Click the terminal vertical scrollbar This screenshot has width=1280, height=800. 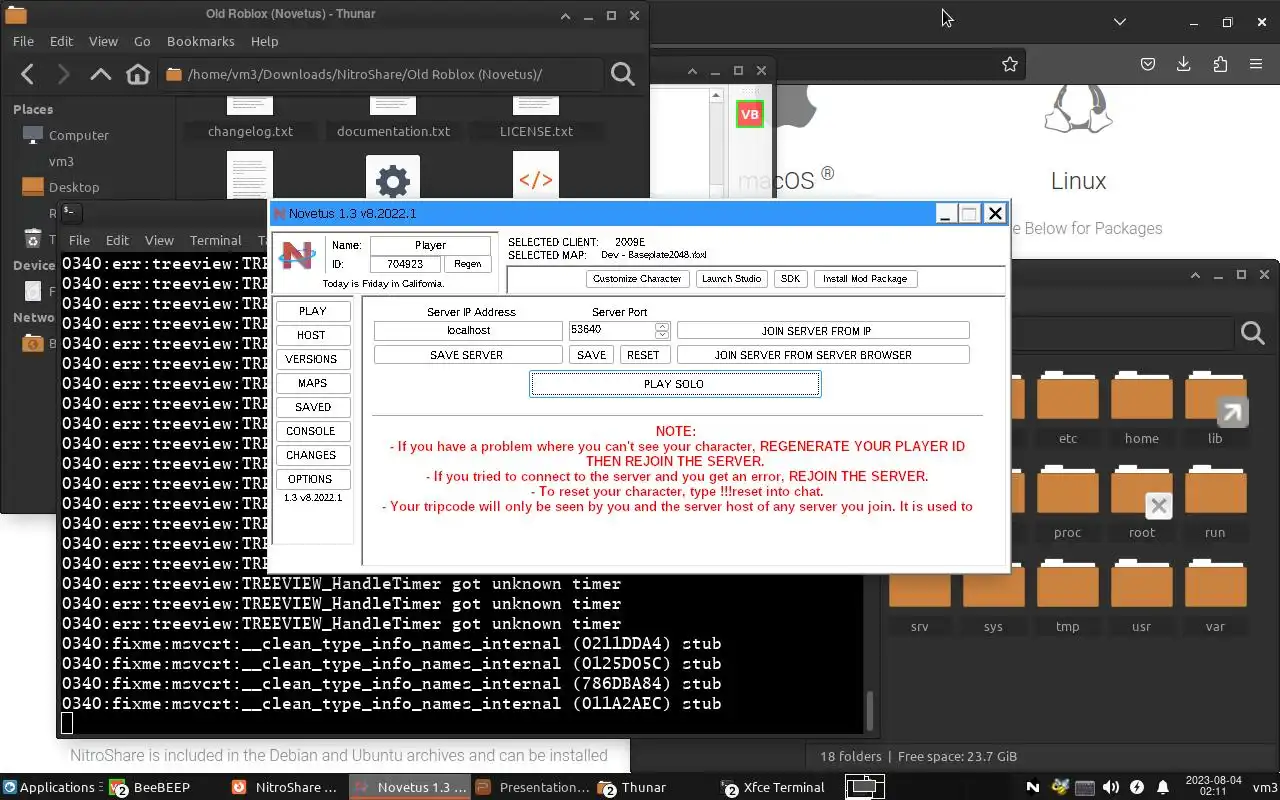point(868,711)
